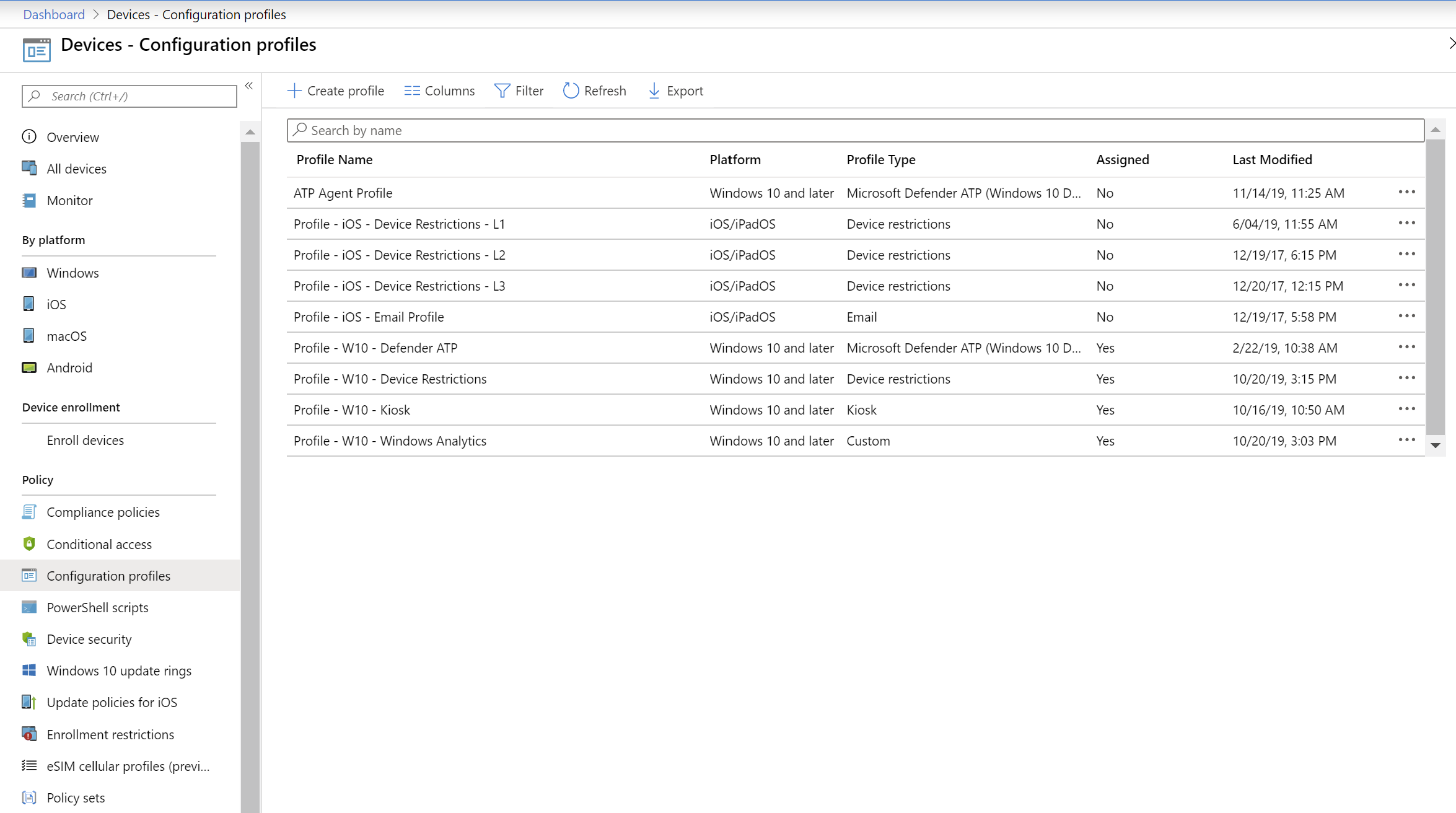Sort by Platform column header
1456x813 pixels.
pyautogui.click(x=735, y=159)
